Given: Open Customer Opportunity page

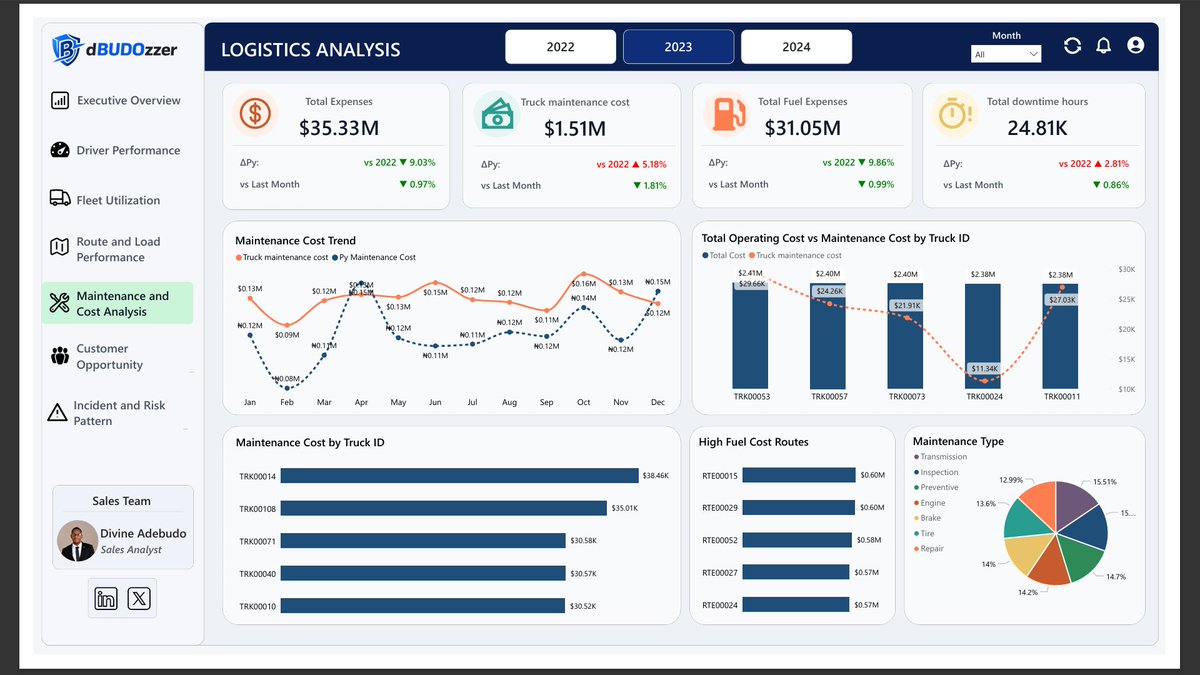Looking at the screenshot, I should 117,357.
